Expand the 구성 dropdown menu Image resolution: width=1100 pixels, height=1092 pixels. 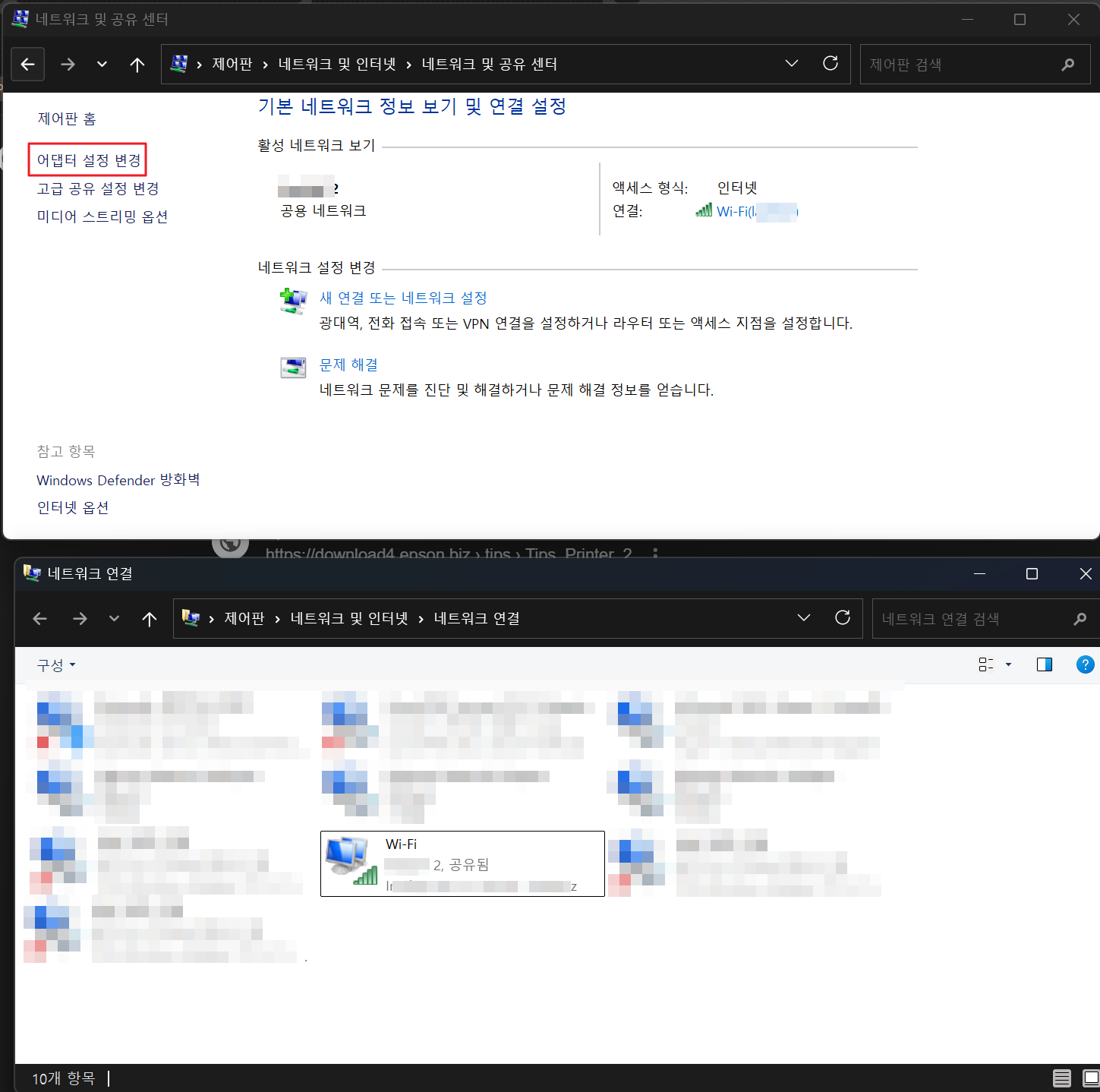click(x=56, y=665)
